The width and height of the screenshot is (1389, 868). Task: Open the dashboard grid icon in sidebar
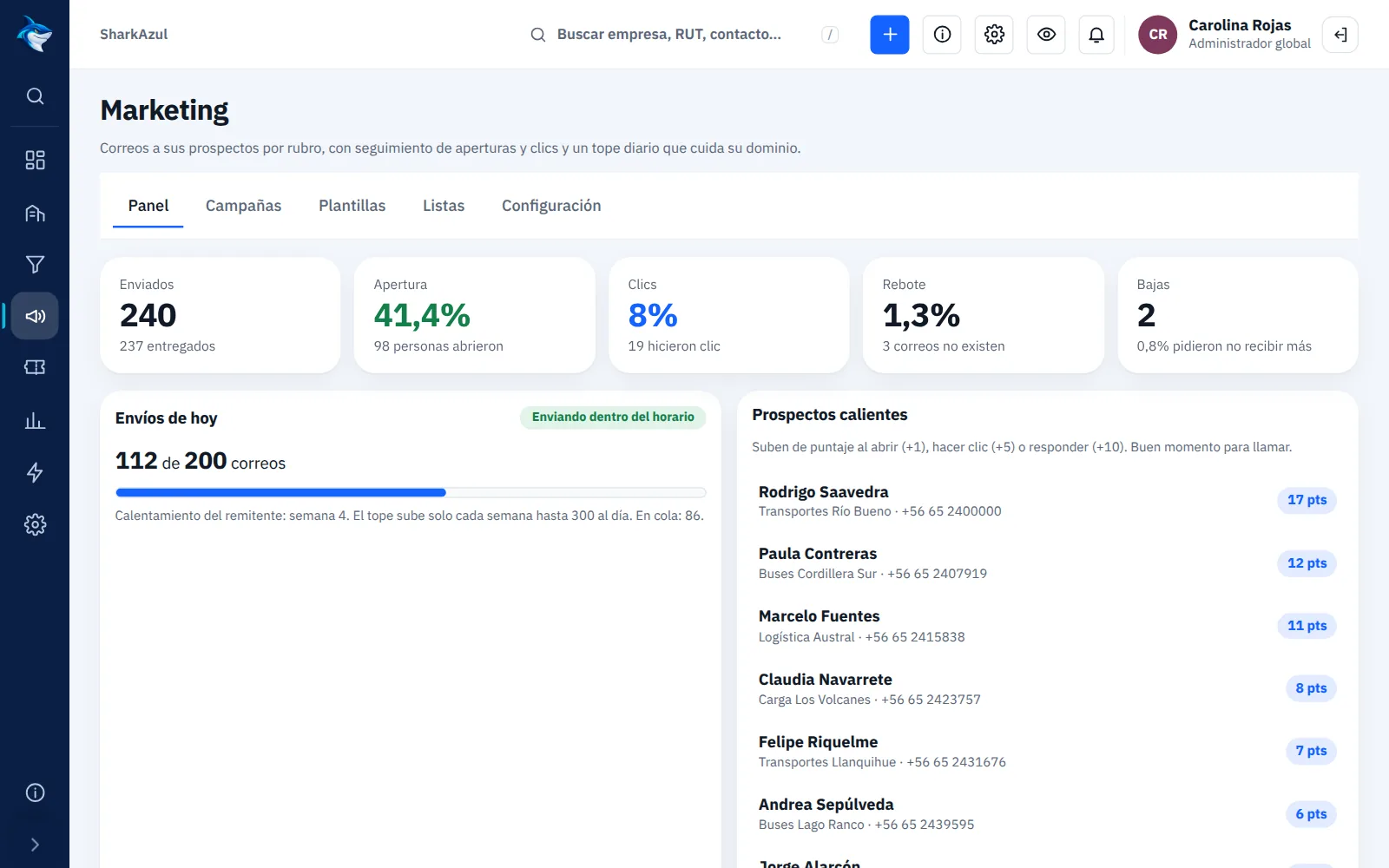[35, 160]
